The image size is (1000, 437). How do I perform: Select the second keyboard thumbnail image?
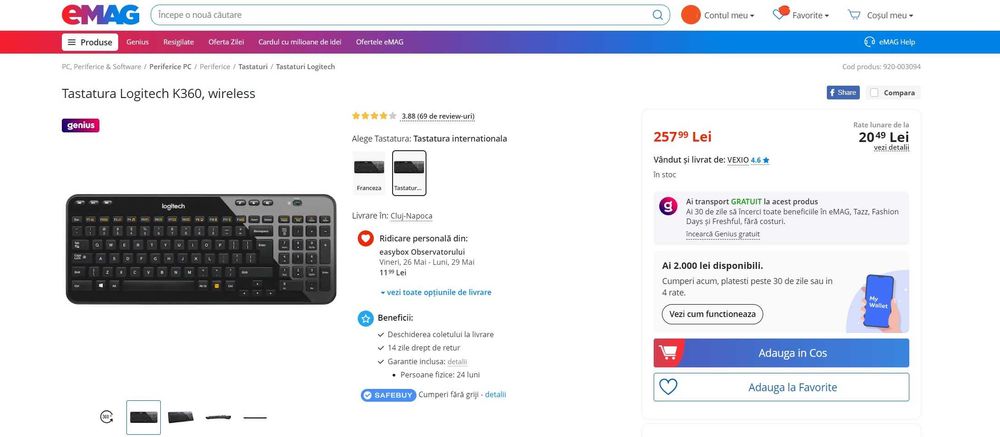click(x=181, y=417)
